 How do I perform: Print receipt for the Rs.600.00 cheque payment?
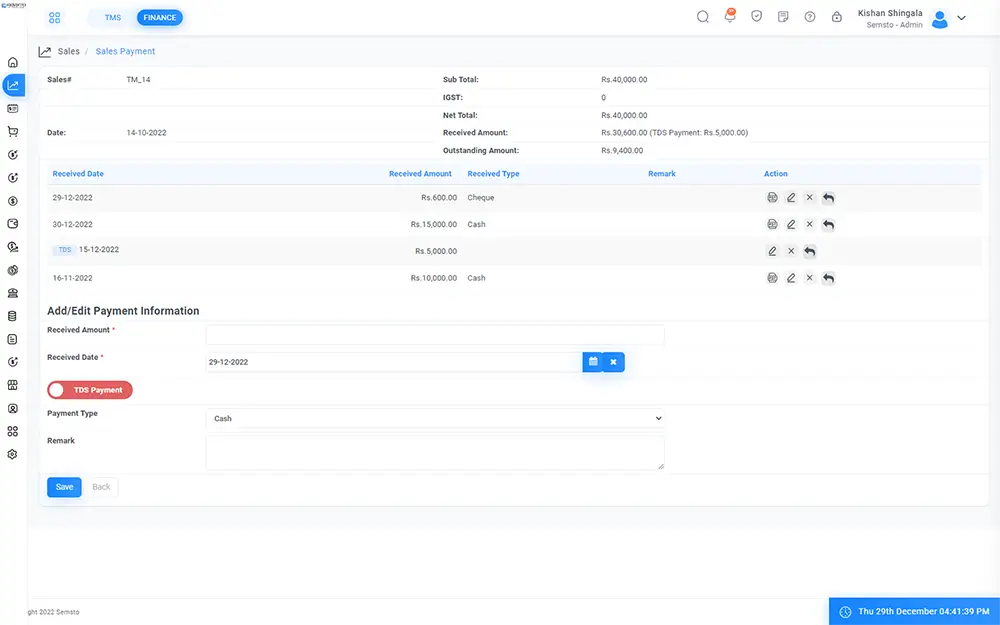tap(772, 198)
